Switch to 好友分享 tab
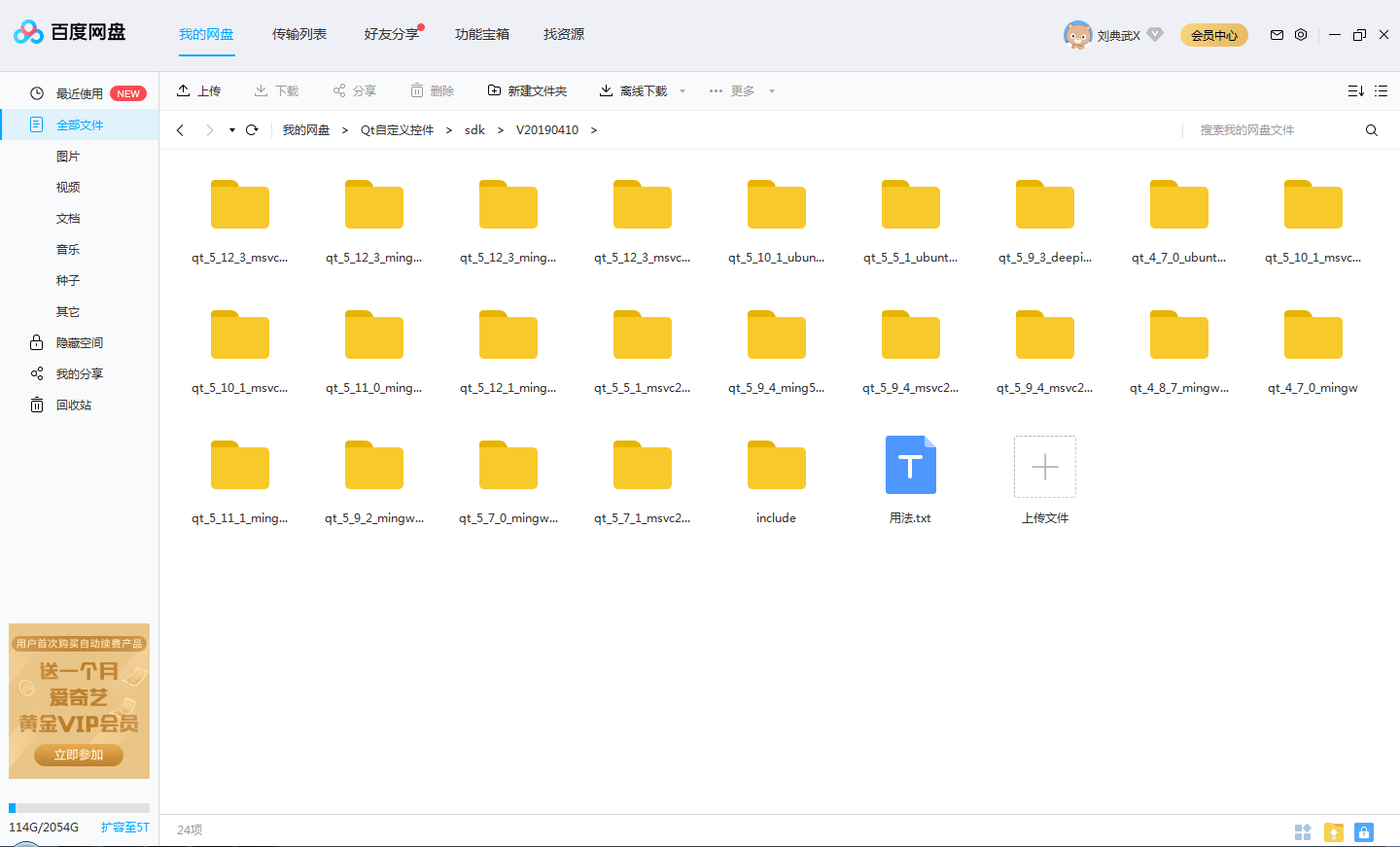This screenshot has width=1400, height=847. (392, 34)
